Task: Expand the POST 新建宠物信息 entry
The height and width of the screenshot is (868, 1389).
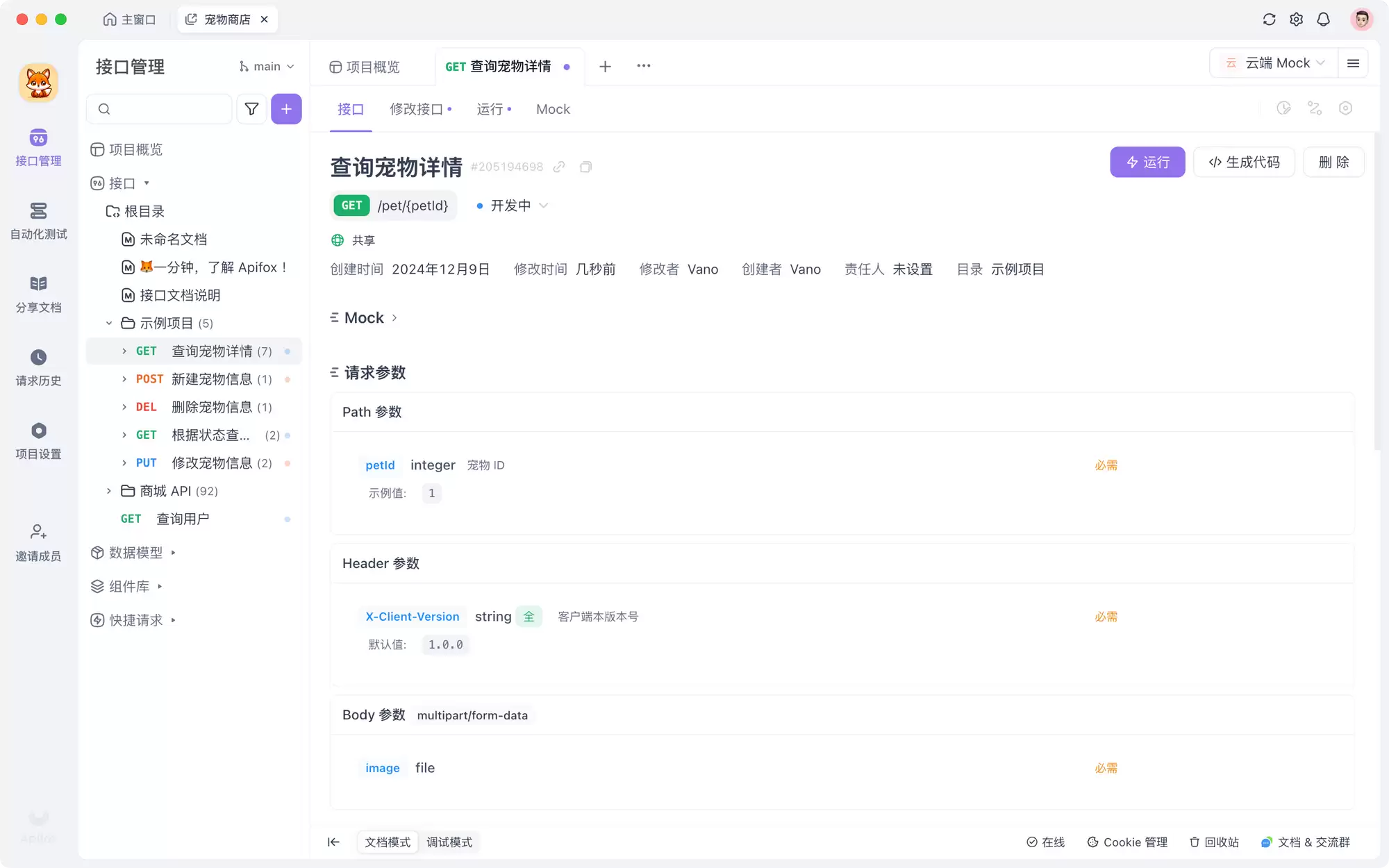Action: tap(124, 379)
